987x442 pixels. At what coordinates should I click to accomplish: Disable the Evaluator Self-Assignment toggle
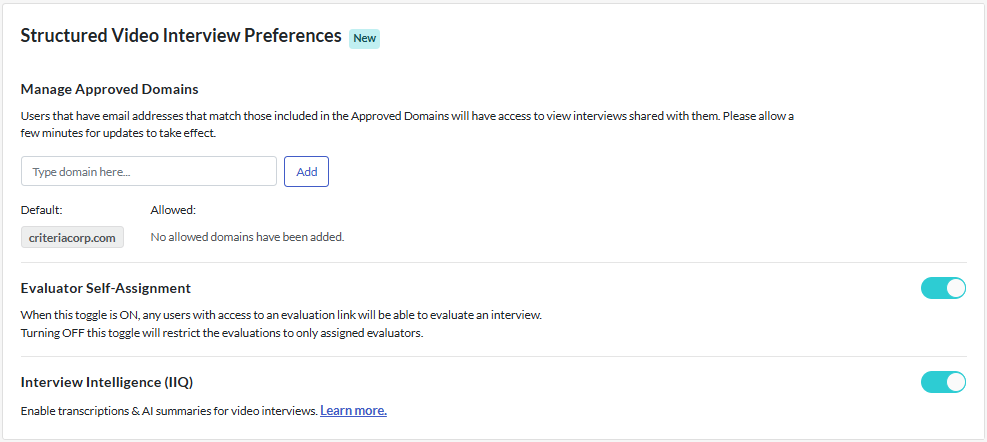(x=943, y=289)
